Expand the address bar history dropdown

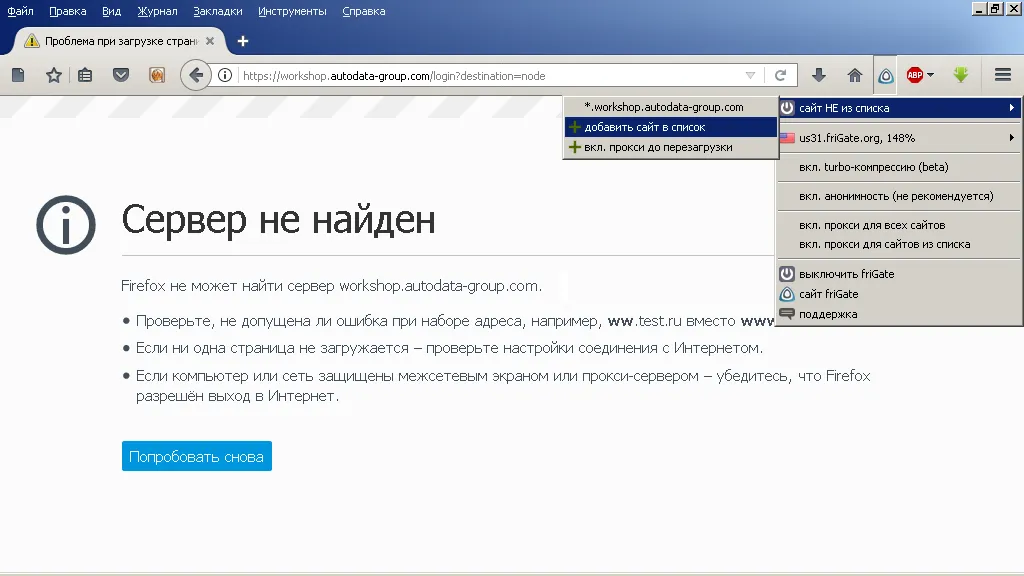point(750,76)
